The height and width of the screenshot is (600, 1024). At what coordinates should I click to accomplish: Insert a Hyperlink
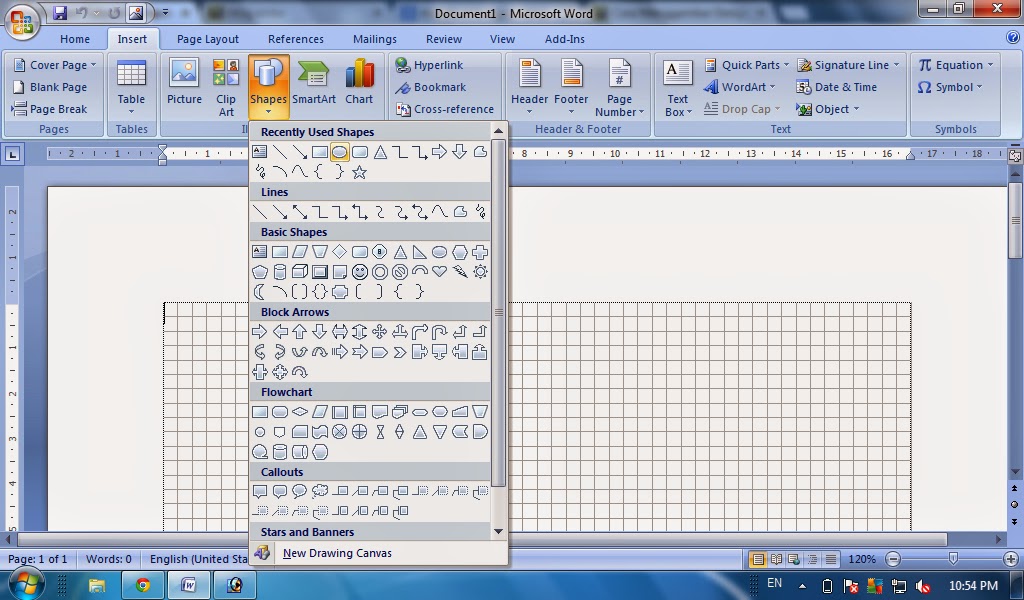[430, 65]
